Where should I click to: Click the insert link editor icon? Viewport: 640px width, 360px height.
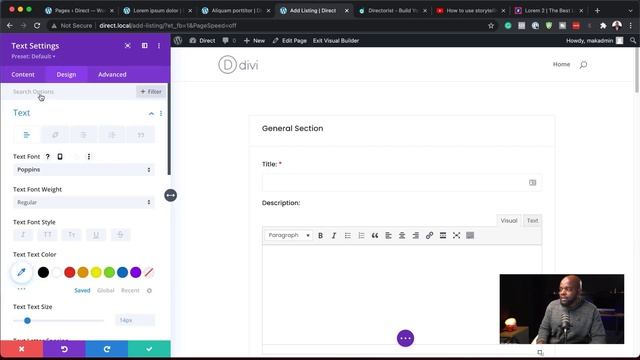(x=429, y=236)
